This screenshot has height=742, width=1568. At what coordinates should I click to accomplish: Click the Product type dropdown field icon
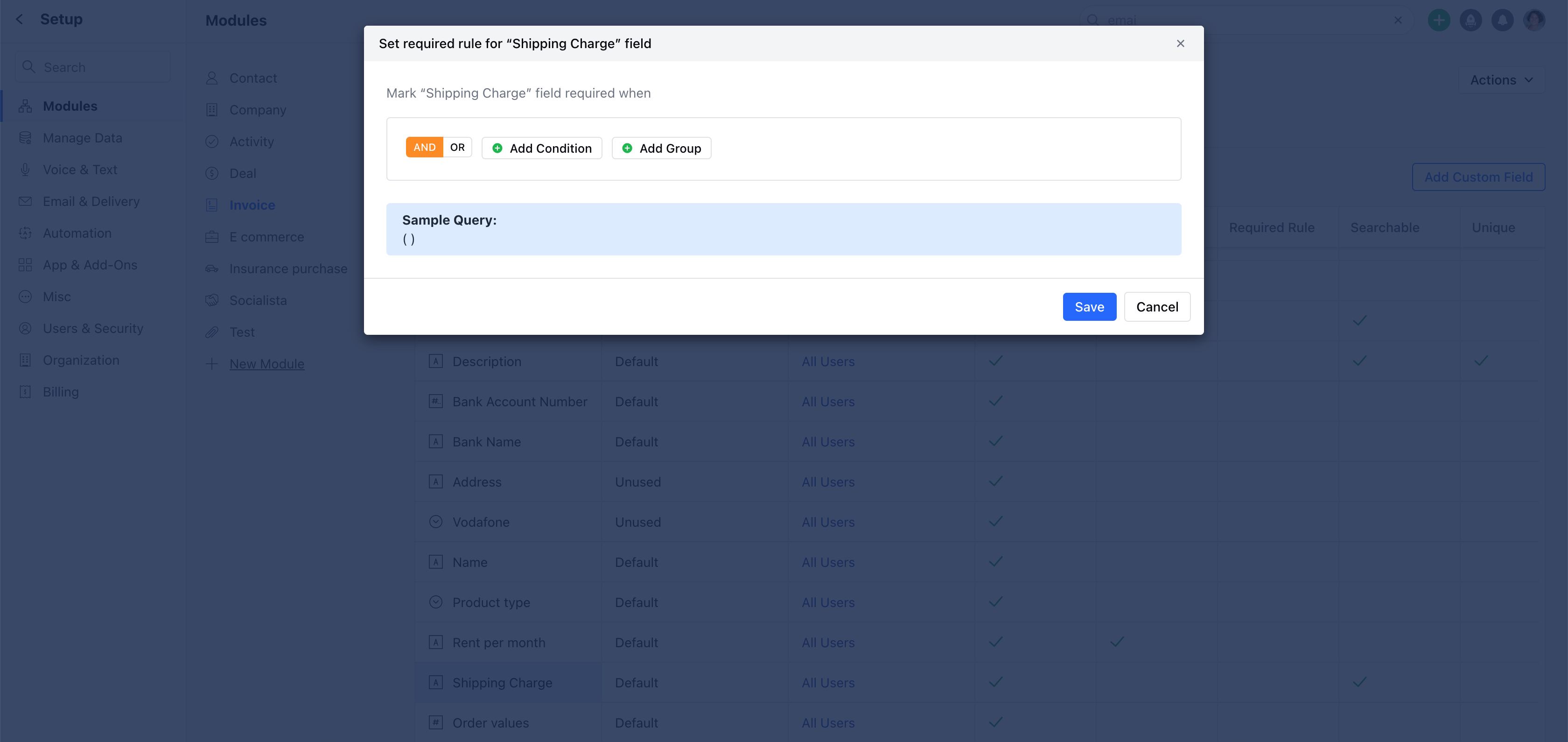[435, 602]
